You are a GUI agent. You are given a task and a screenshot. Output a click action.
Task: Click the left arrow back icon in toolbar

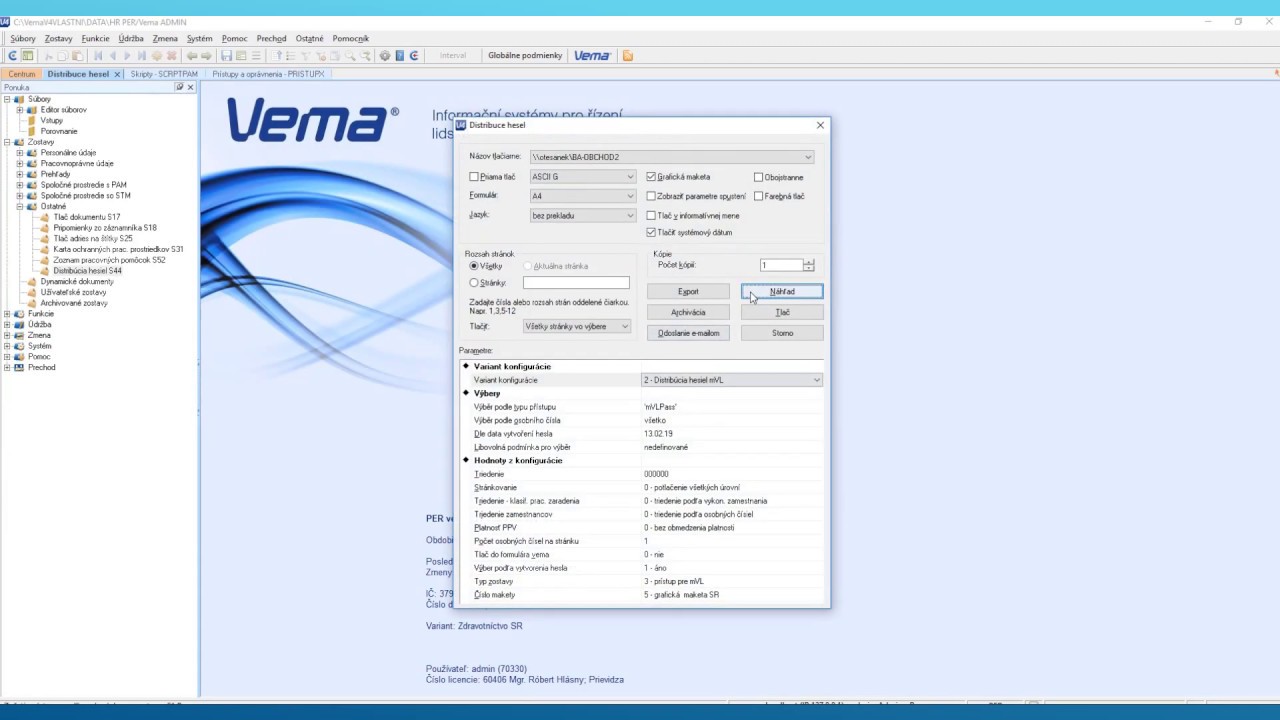(192, 56)
